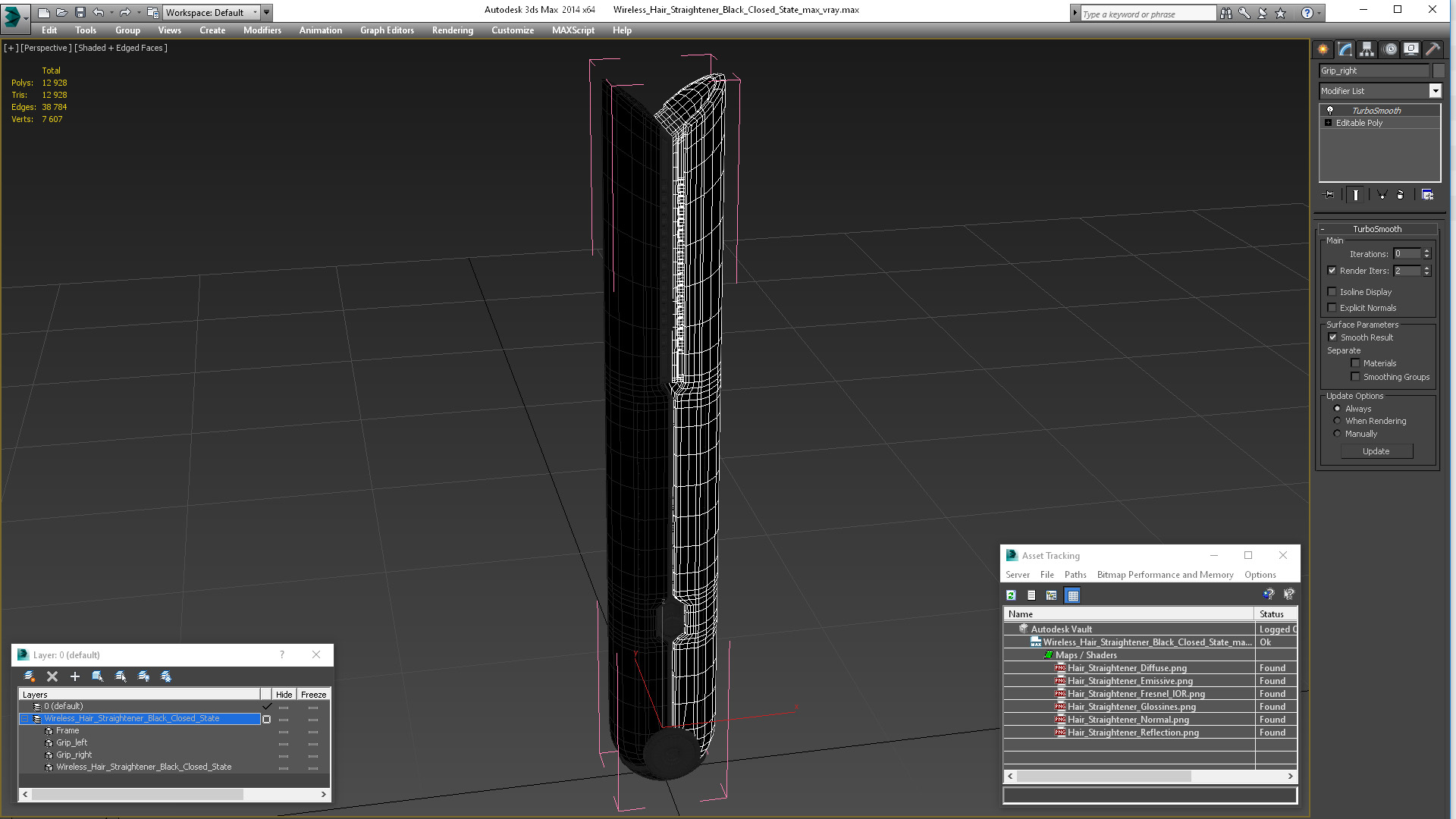Click the TurboSmooth Update button
Screen dimensions: 1456x819
point(1376,451)
